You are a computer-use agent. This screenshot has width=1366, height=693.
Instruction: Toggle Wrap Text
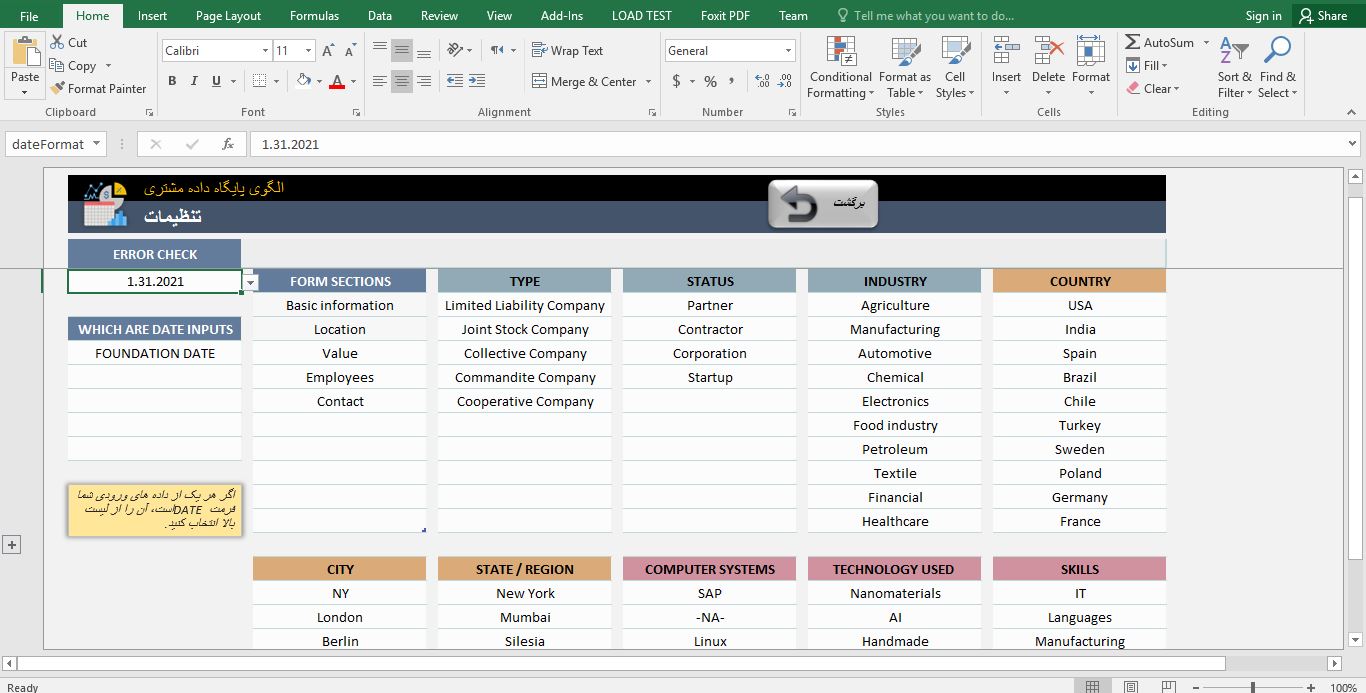pyautogui.click(x=568, y=50)
